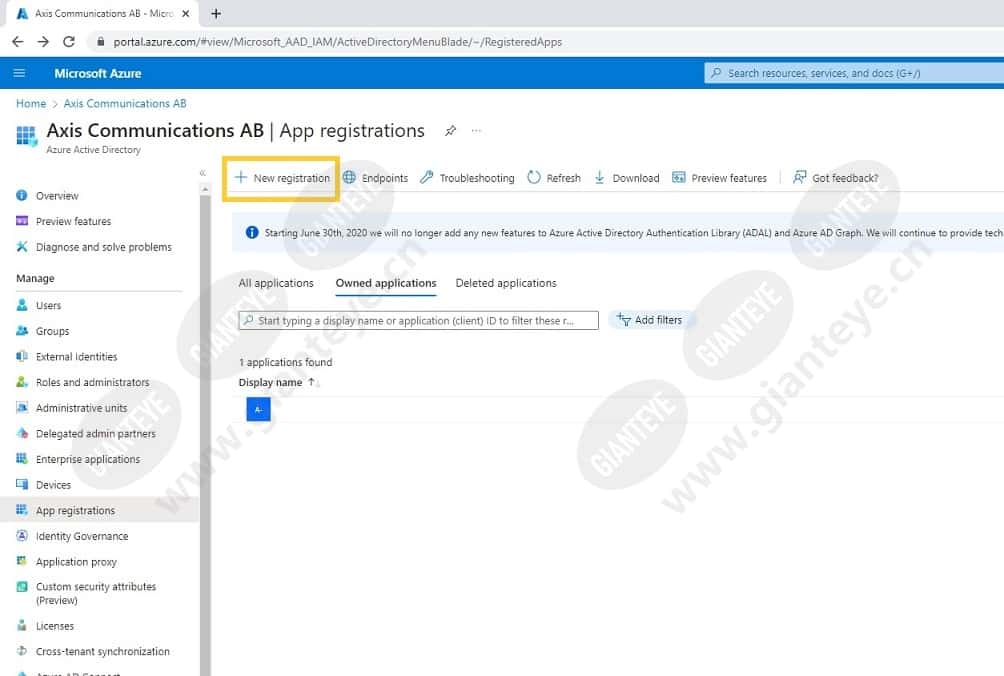1004x676 pixels.
Task: Open the more options ellipsis next to title
Action: pyautogui.click(x=476, y=131)
